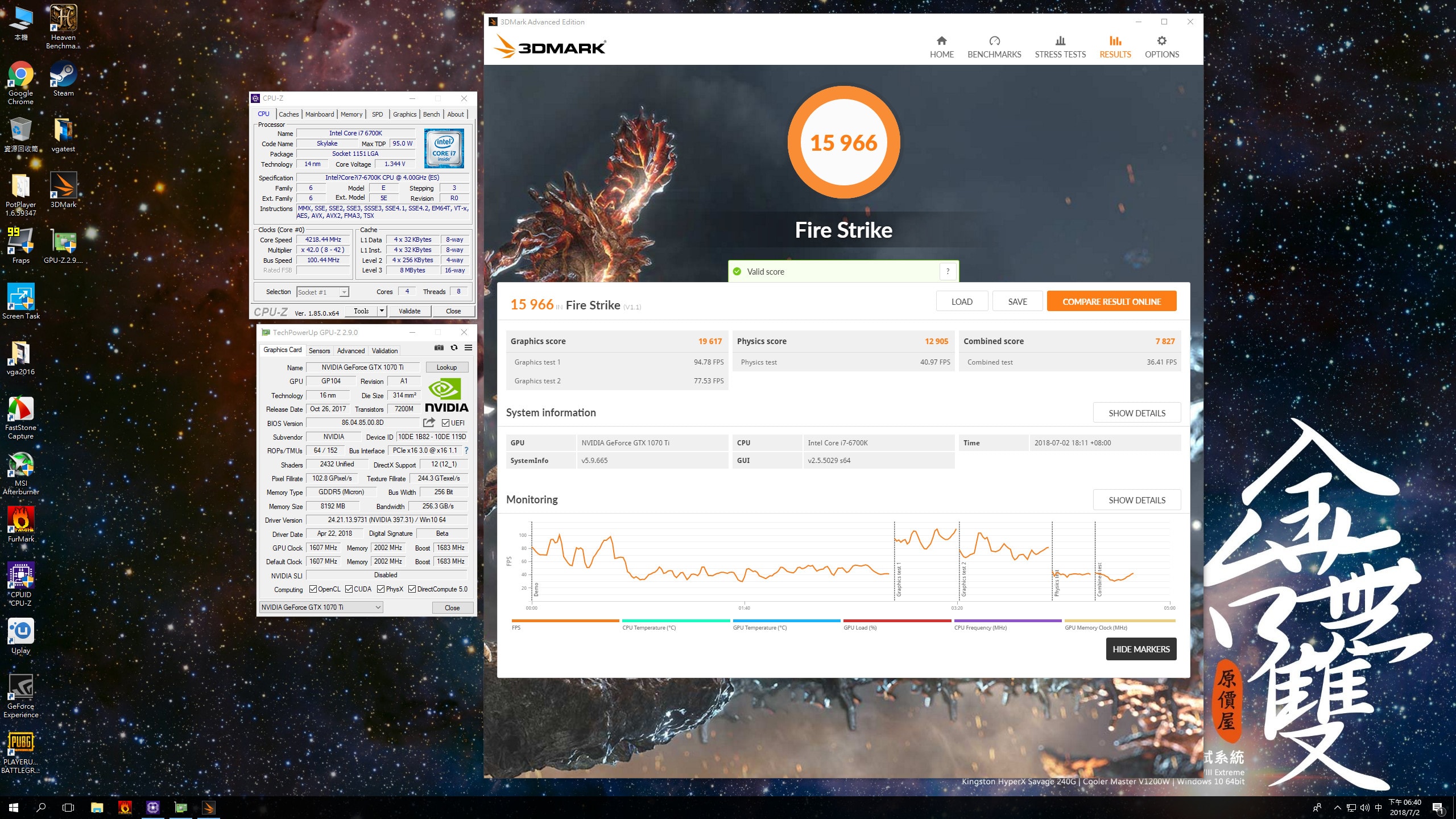Click GPU-Z screenshot camera icon
This screenshot has width=1456, height=819.
tap(439, 348)
